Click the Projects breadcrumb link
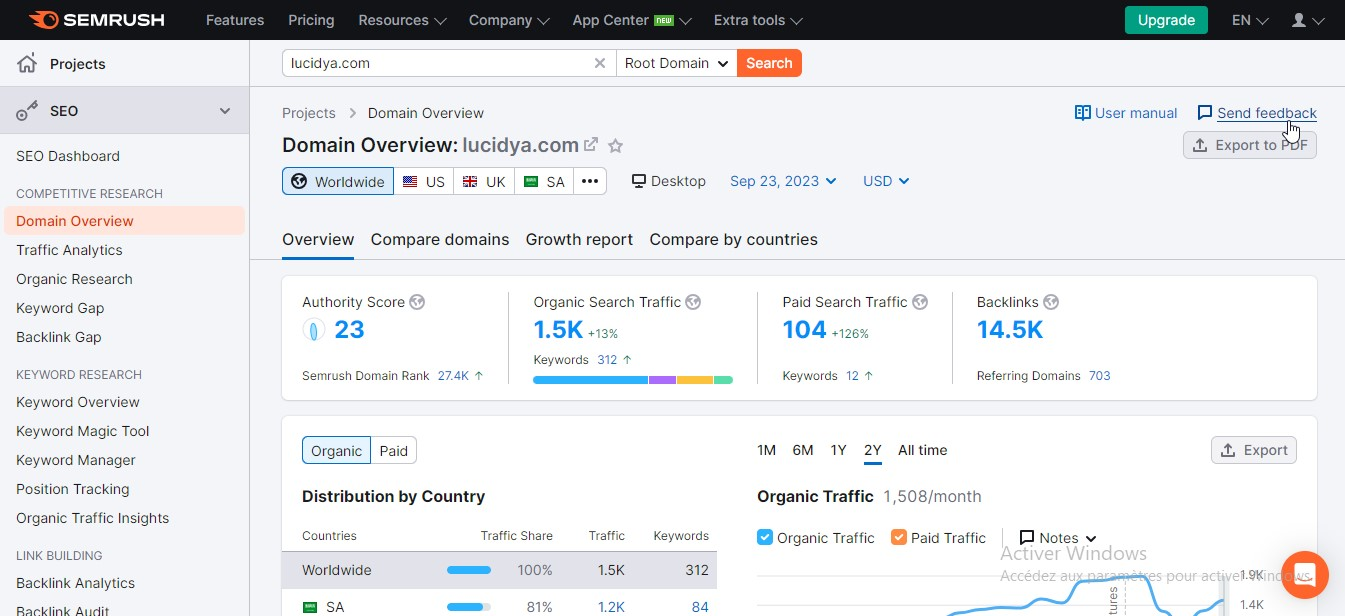Viewport: 1345px width, 616px height. pos(309,113)
